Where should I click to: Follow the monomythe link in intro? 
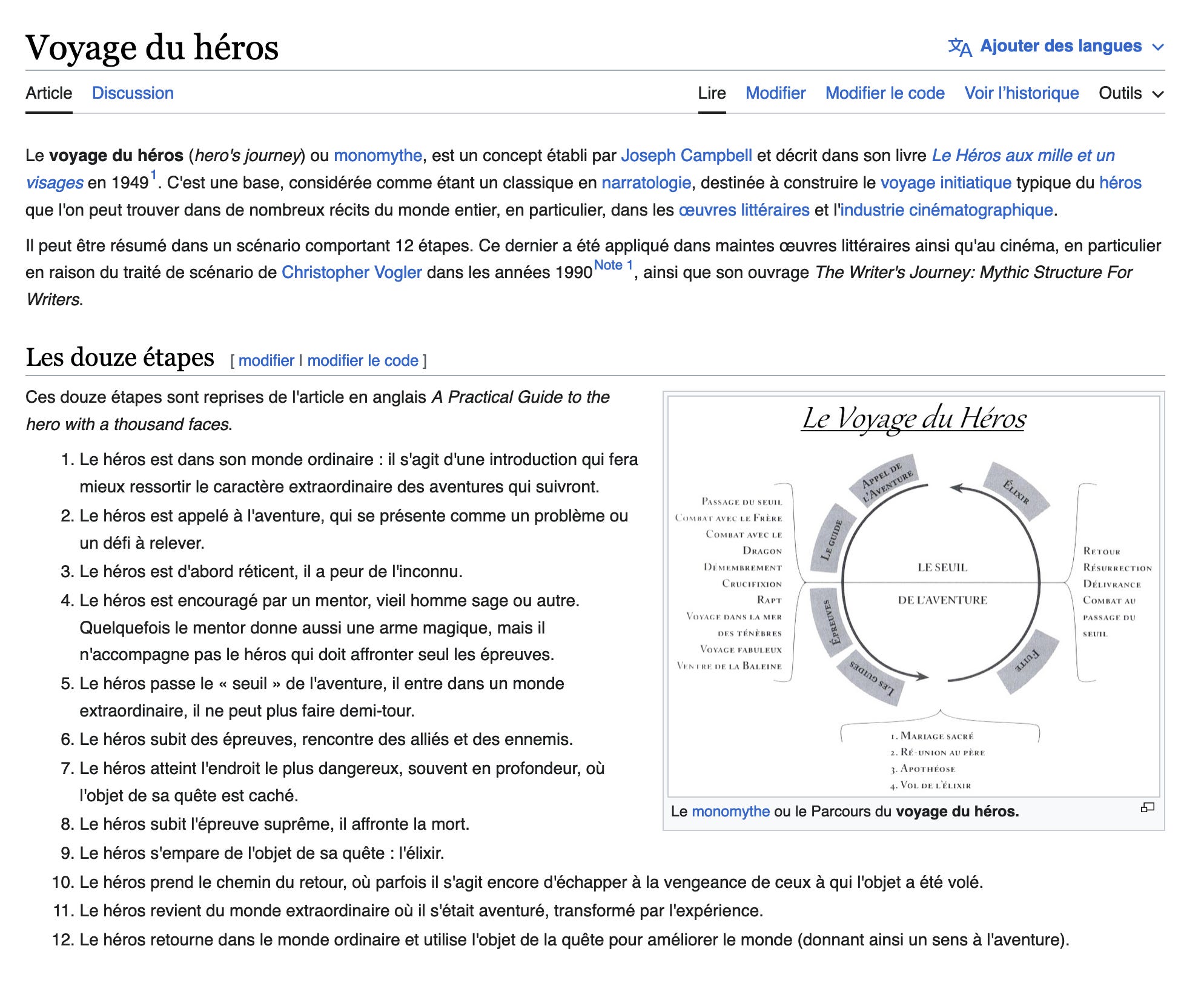click(378, 156)
